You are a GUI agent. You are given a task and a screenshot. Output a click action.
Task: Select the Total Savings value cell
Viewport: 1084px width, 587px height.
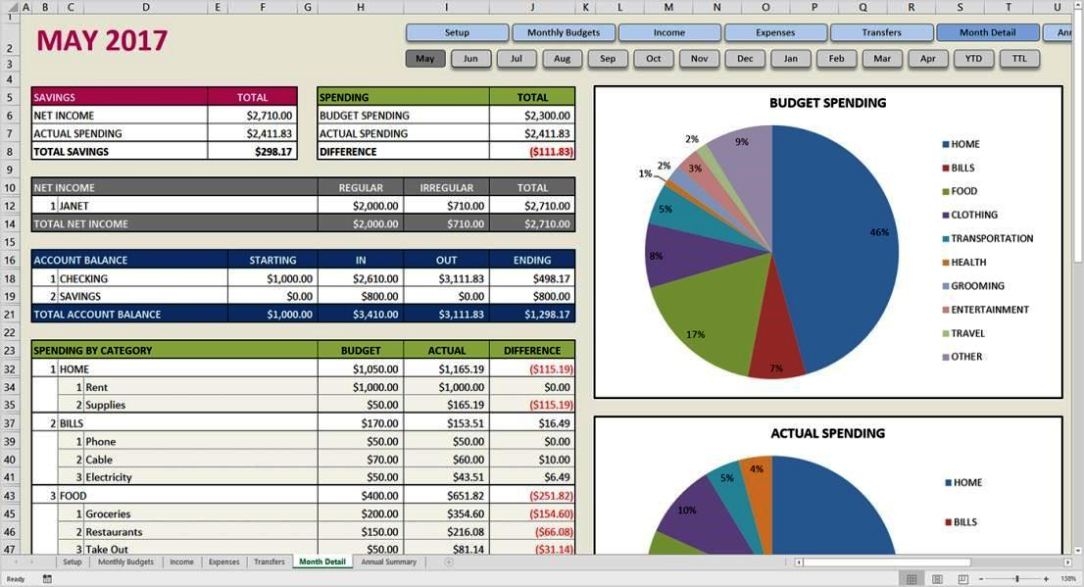[250, 151]
